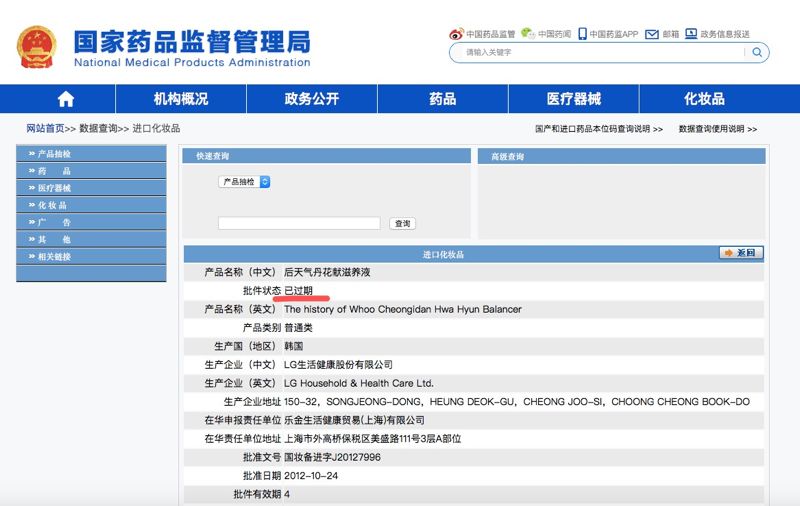Expand the 化妆品 sidebar item

coord(91,205)
